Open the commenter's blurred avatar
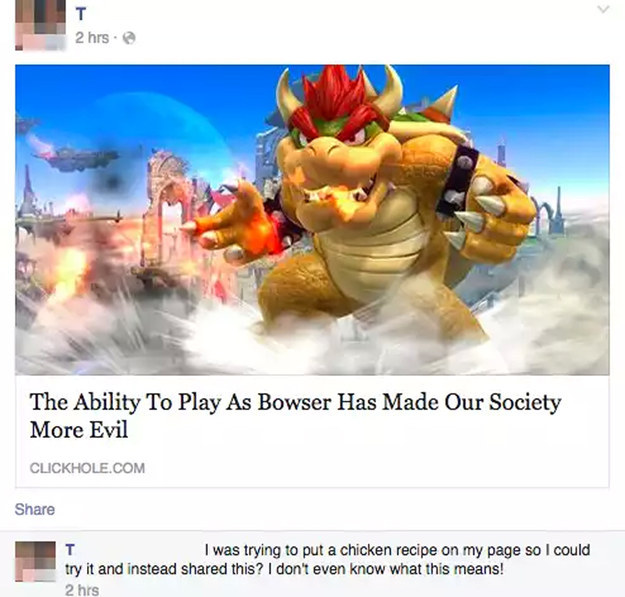The height and width of the screenshot is (597, 625). [35, 561]
